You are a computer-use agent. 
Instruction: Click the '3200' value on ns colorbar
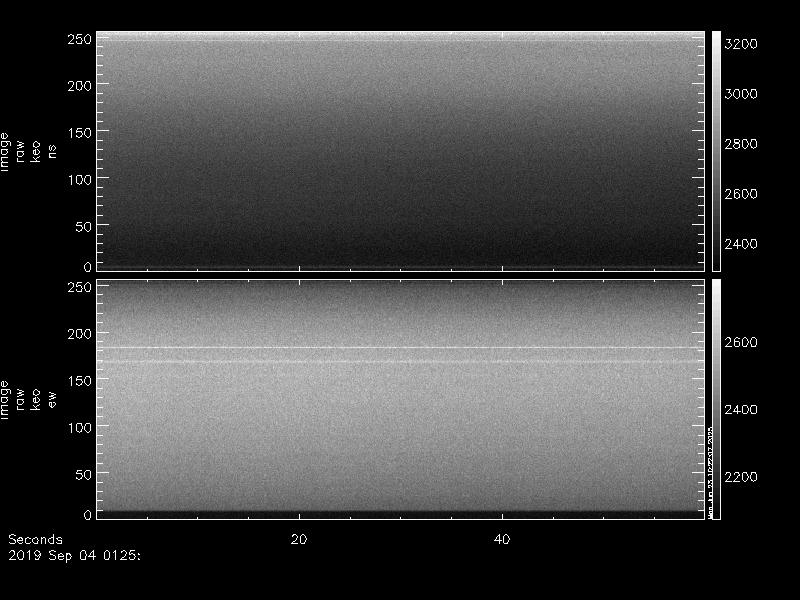coord(741,44)
